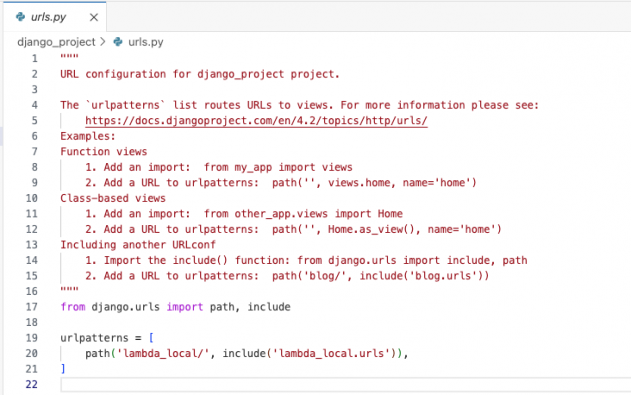Click line number 17 in gutter
Viewport: 631px width, 395px height.
pos(32,307)
